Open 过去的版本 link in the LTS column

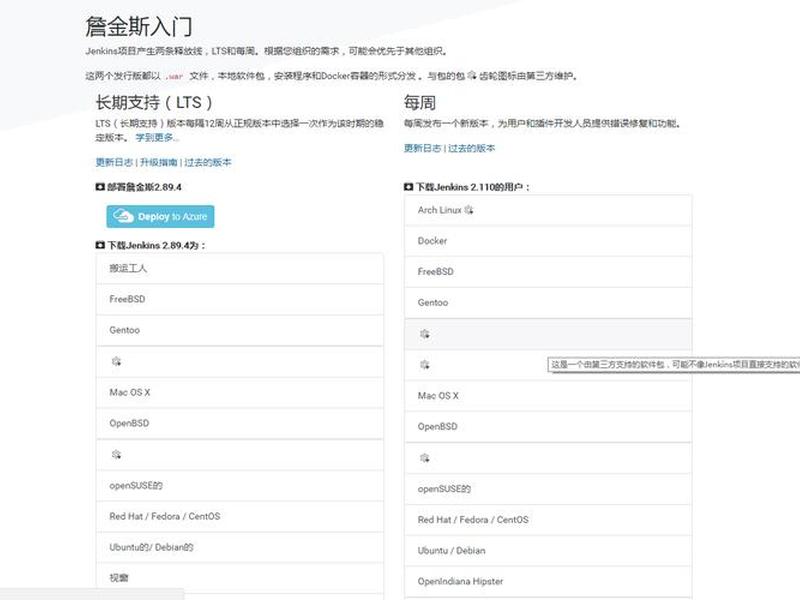(208, 162)
